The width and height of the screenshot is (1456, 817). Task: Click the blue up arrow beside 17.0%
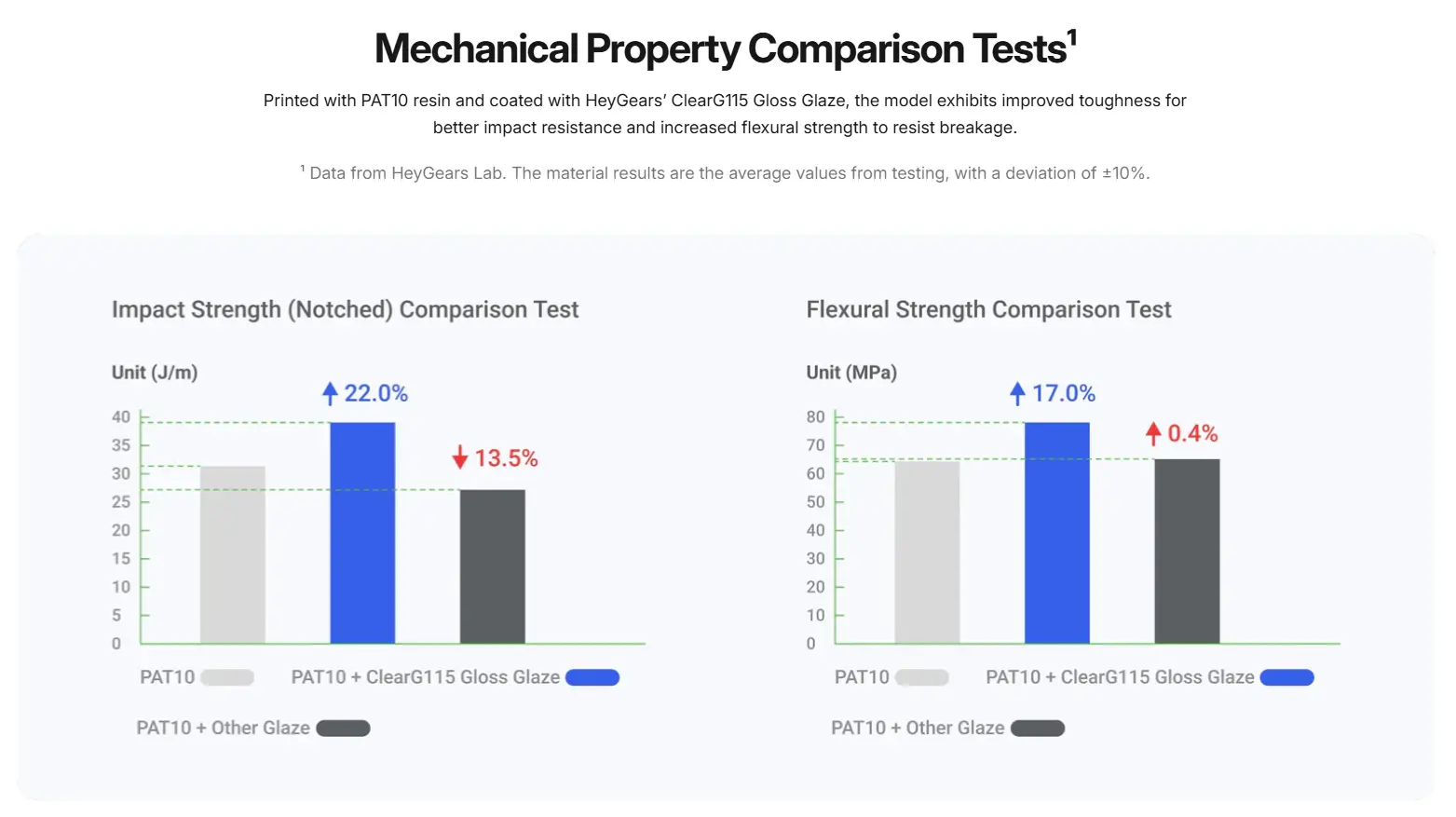click(x=1017, y=393)
